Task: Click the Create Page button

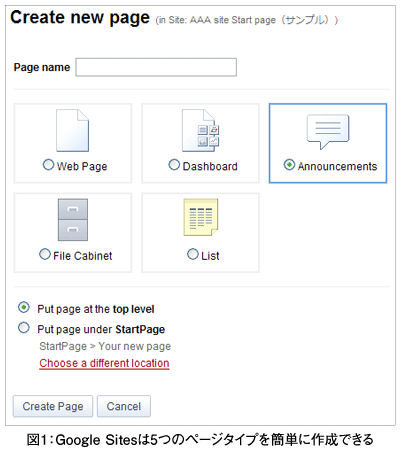Action: click(53, 406)
